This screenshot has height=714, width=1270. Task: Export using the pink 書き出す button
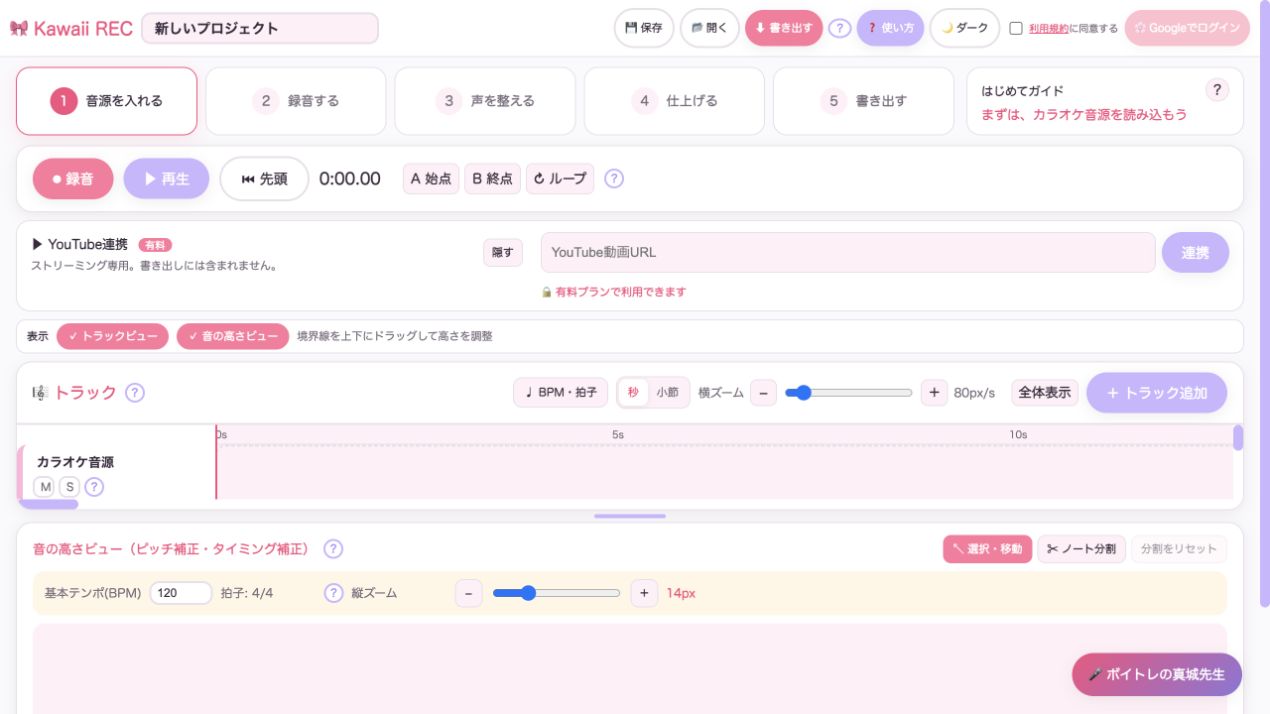click(783, 28)
